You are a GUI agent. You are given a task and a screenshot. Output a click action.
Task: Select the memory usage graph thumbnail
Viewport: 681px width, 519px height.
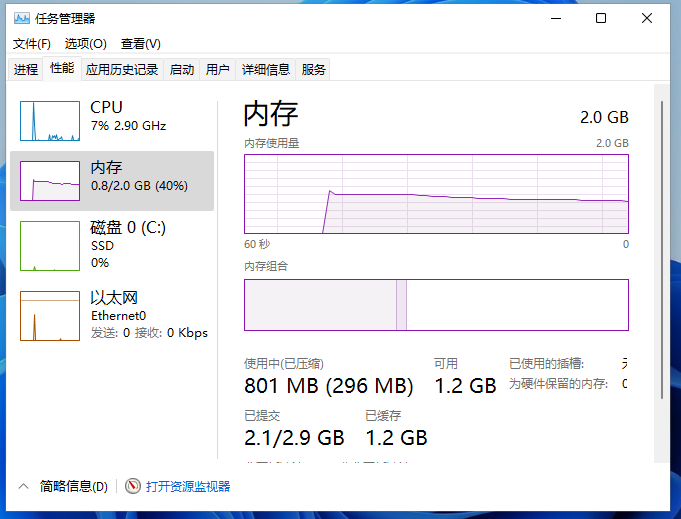click(x=50, y=181)
